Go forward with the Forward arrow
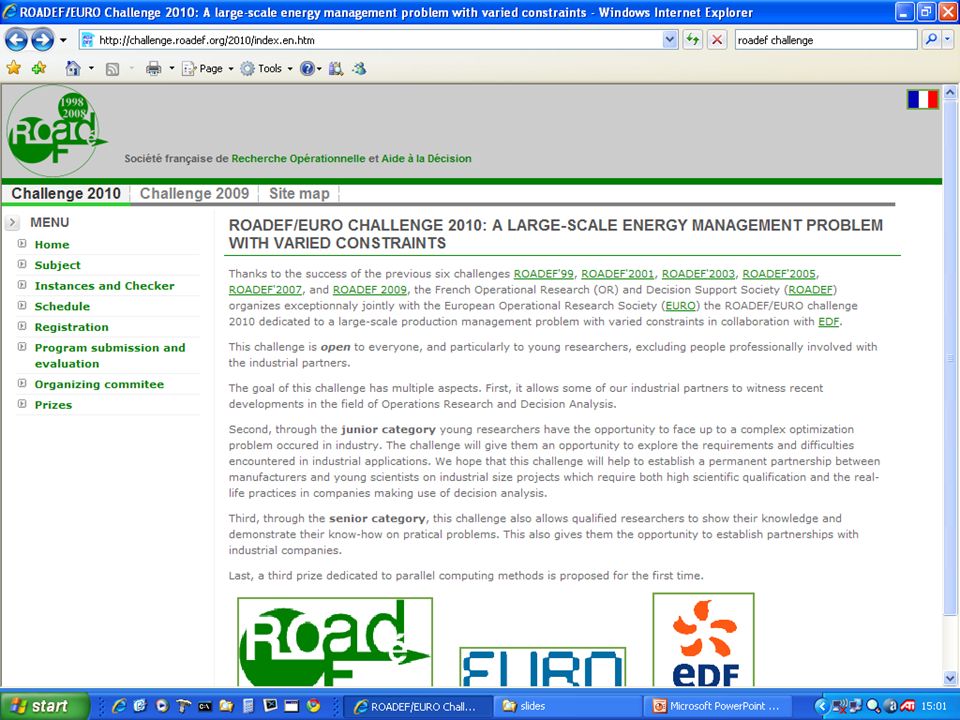Image resolution: width=960 pixels, height=720 pixels. 42,40
